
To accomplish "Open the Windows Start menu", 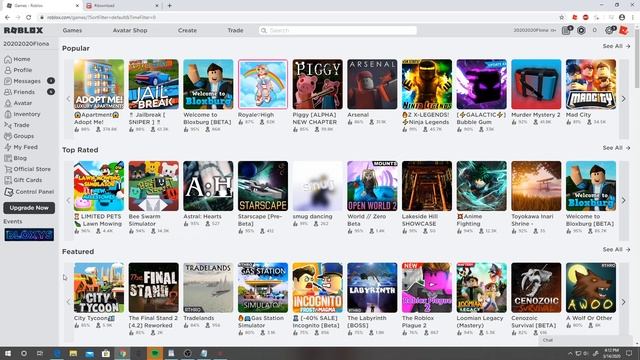I will pos(7,353).
